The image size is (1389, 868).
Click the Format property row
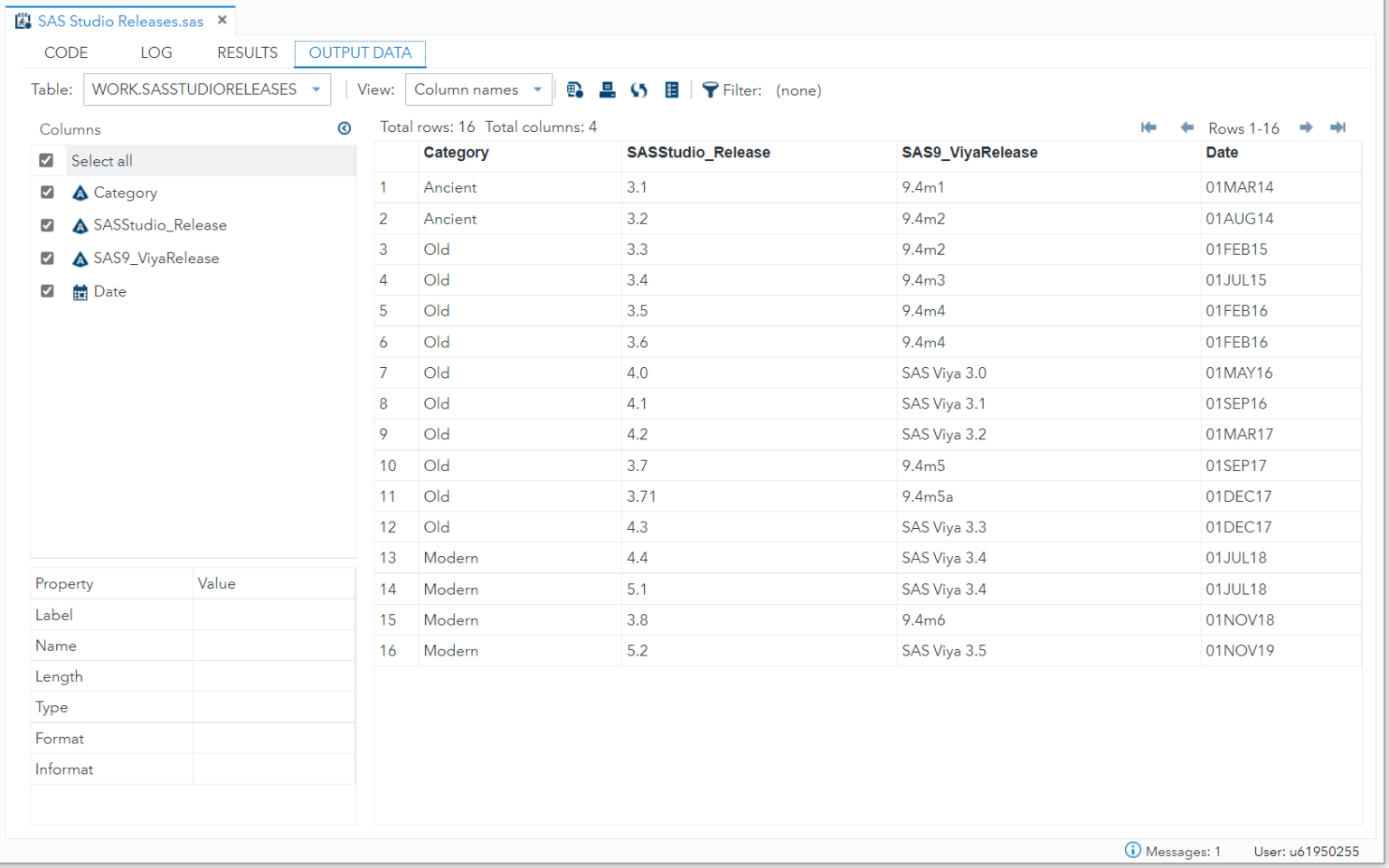pos(193,738)
